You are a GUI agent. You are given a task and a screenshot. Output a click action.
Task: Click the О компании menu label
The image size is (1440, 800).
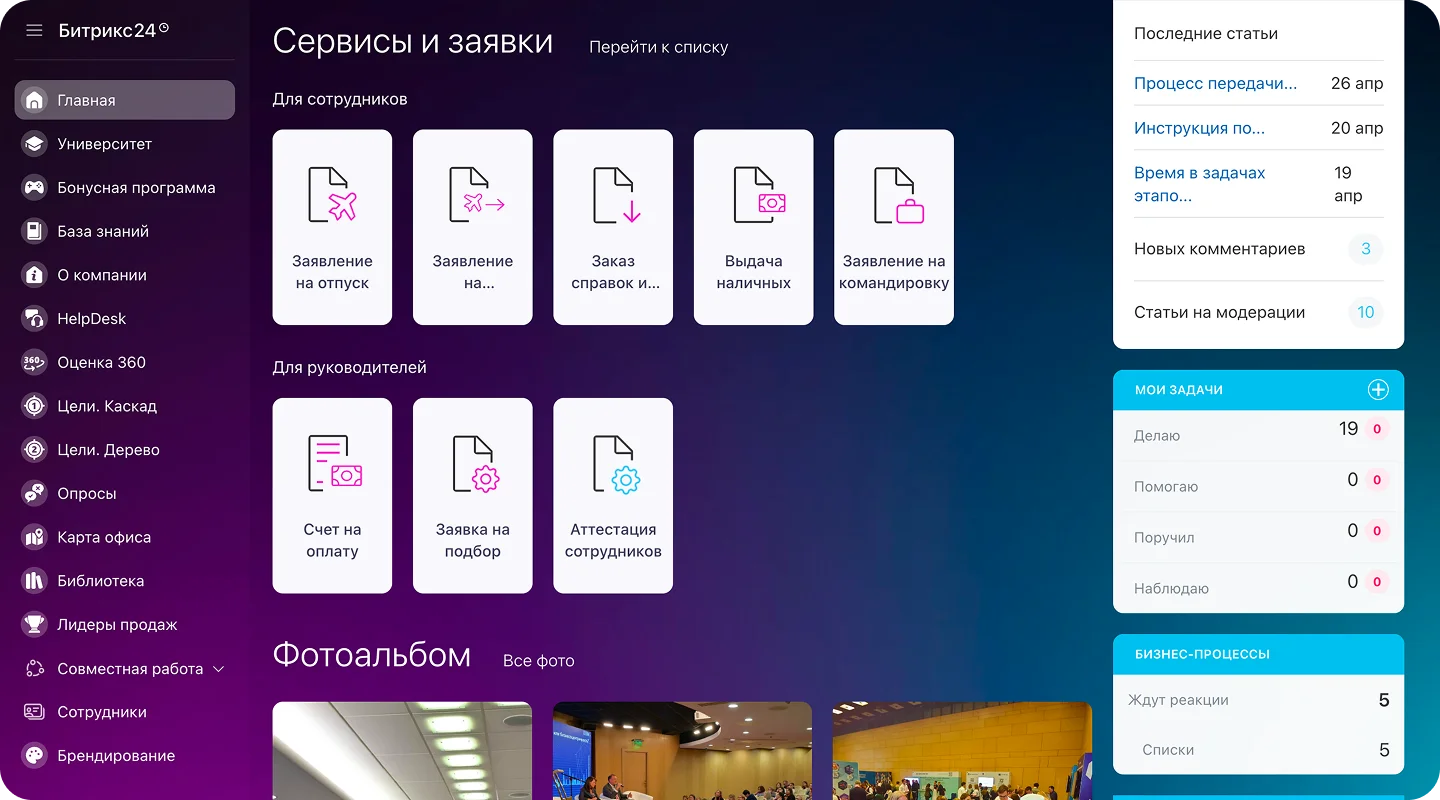tap(102, 275)
